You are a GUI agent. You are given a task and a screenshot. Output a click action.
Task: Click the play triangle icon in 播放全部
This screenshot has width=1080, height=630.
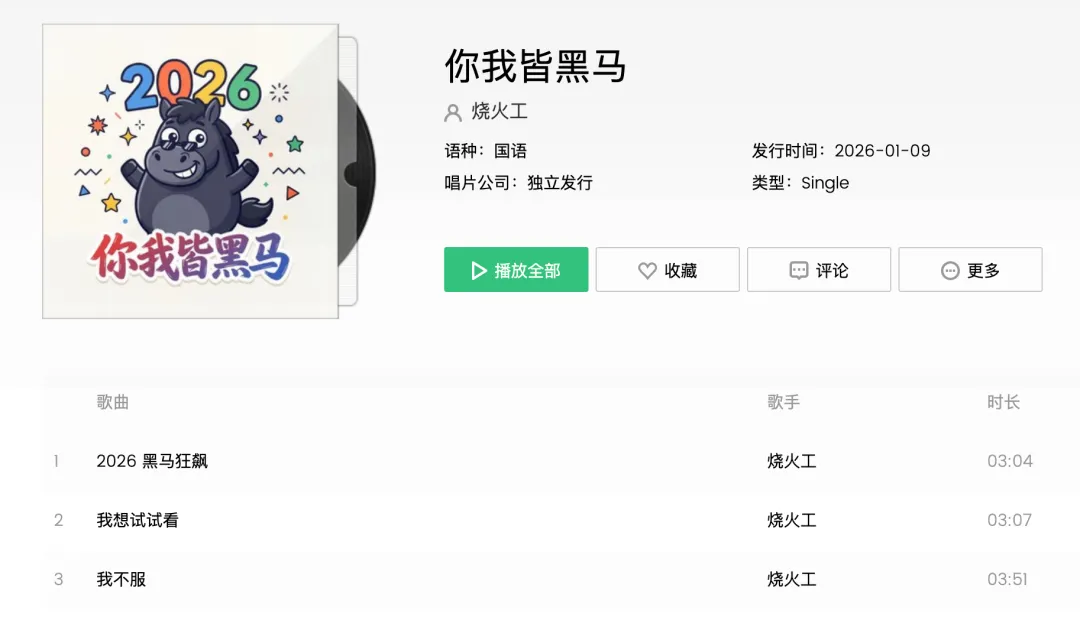[479, 271]
